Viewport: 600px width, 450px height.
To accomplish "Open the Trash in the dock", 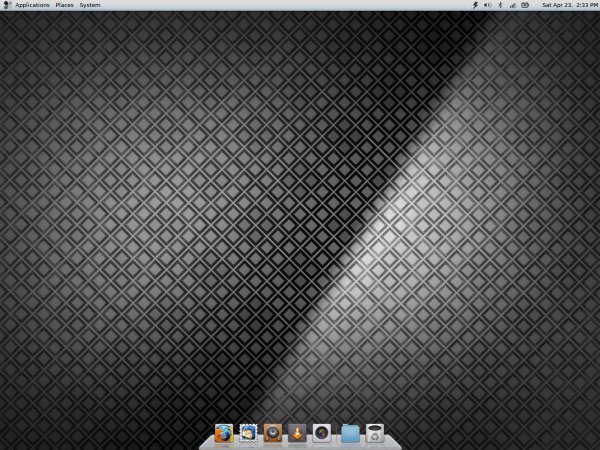I will point(375,434).
